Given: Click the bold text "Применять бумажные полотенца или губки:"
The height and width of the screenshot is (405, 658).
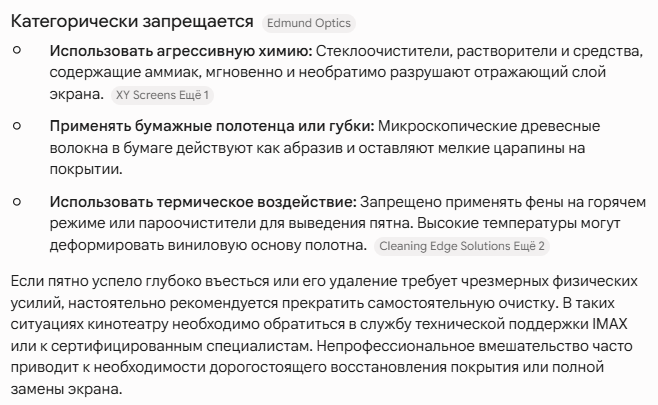Looking at the screenshot, I should tap(212, 126).
